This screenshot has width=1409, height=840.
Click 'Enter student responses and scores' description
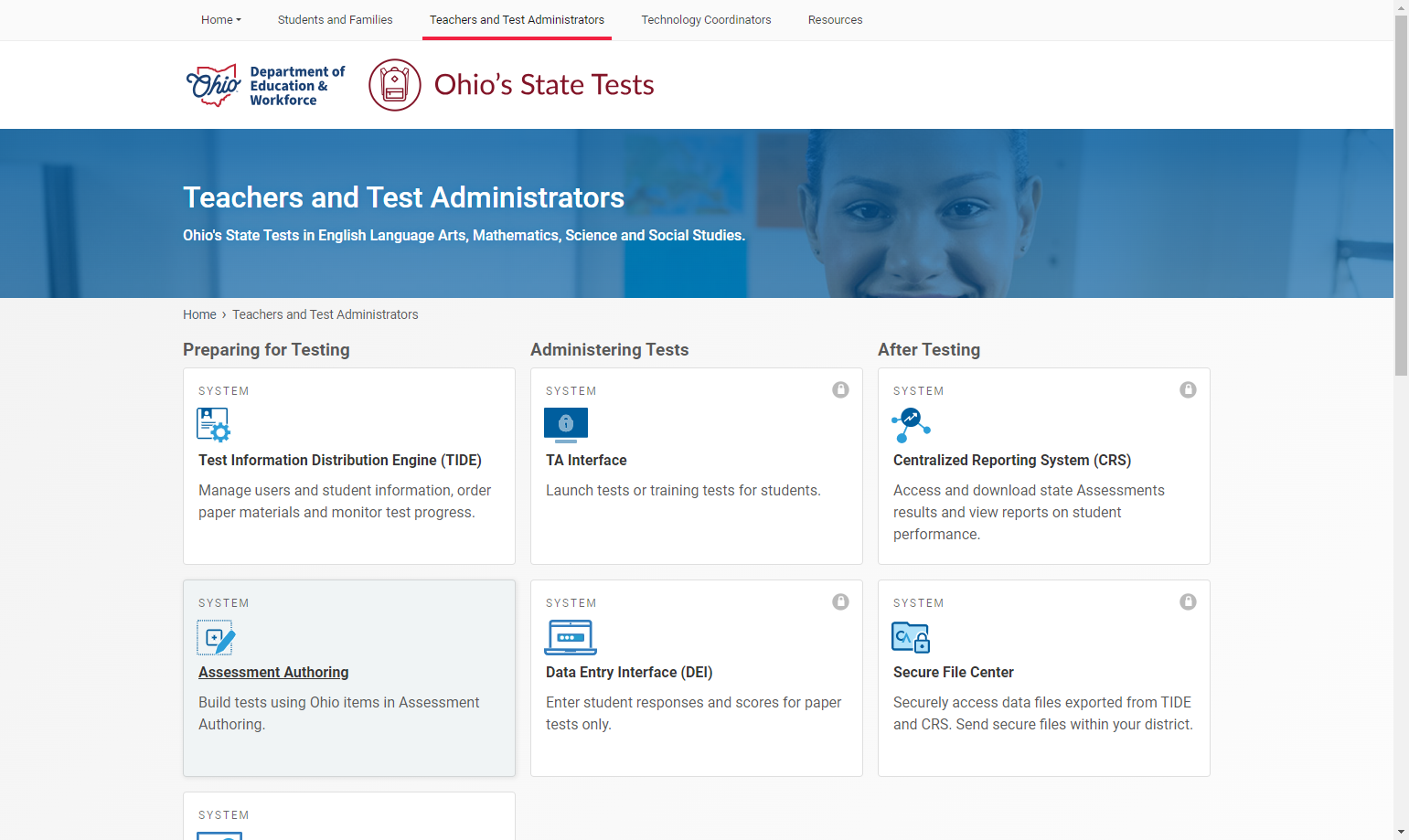coord(694,714)
